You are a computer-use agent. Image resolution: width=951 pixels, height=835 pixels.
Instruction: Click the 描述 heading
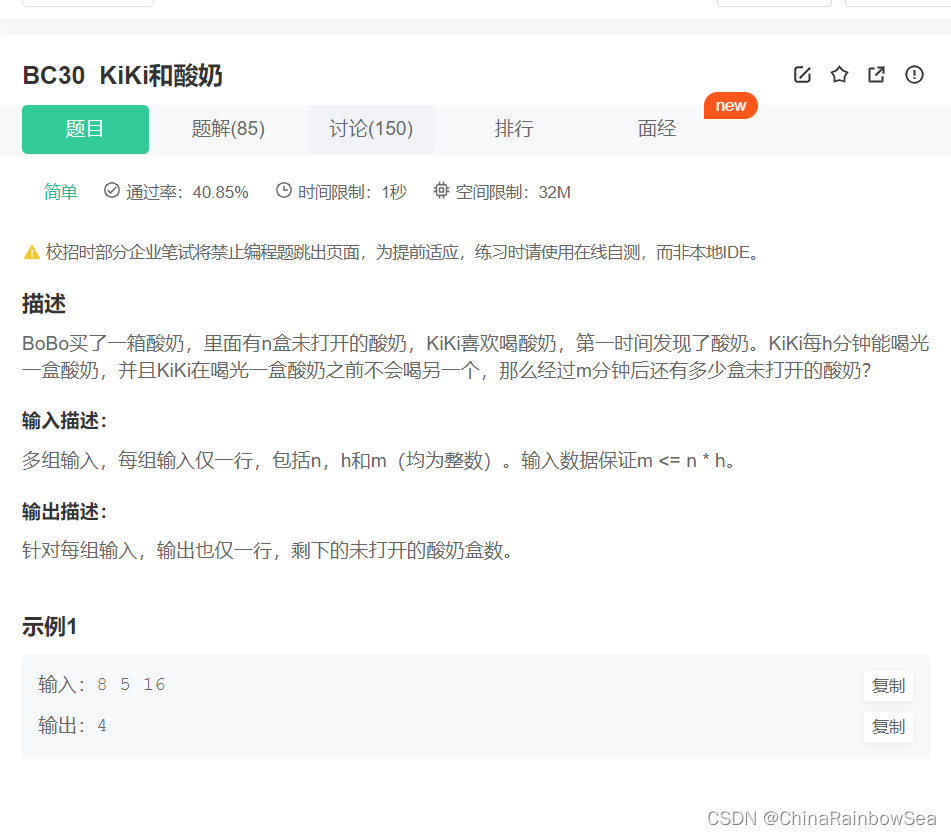[44, 304]
